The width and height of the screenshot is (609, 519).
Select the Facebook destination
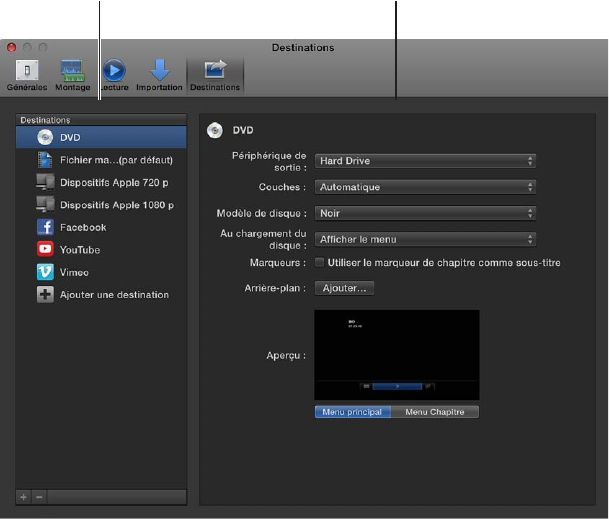click(101, 227)
